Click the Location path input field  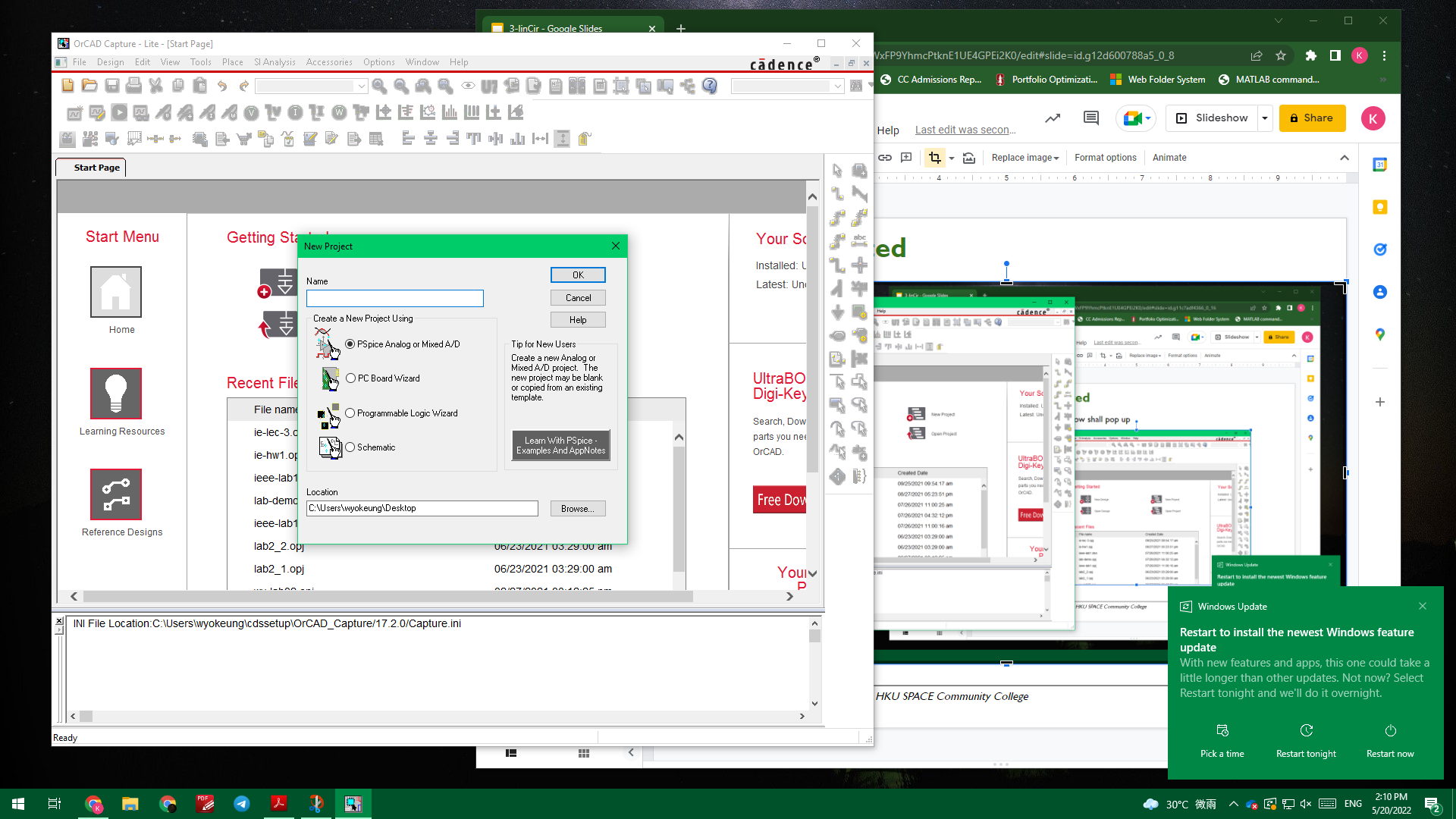(x=422, y=509)
